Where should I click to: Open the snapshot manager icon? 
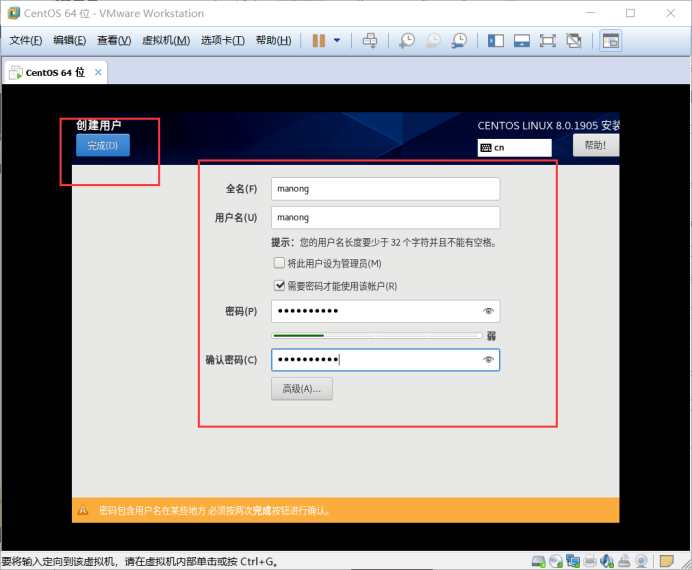point(459,41)
